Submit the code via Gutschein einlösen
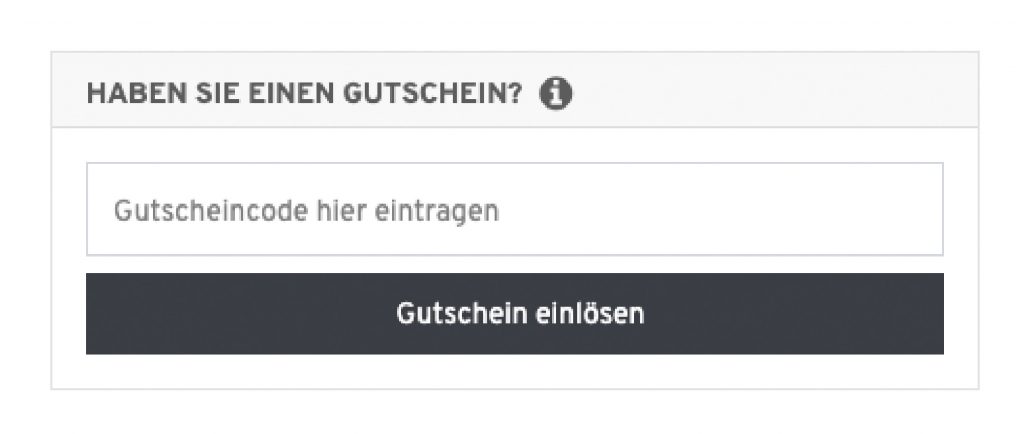 tap(515, 314)
